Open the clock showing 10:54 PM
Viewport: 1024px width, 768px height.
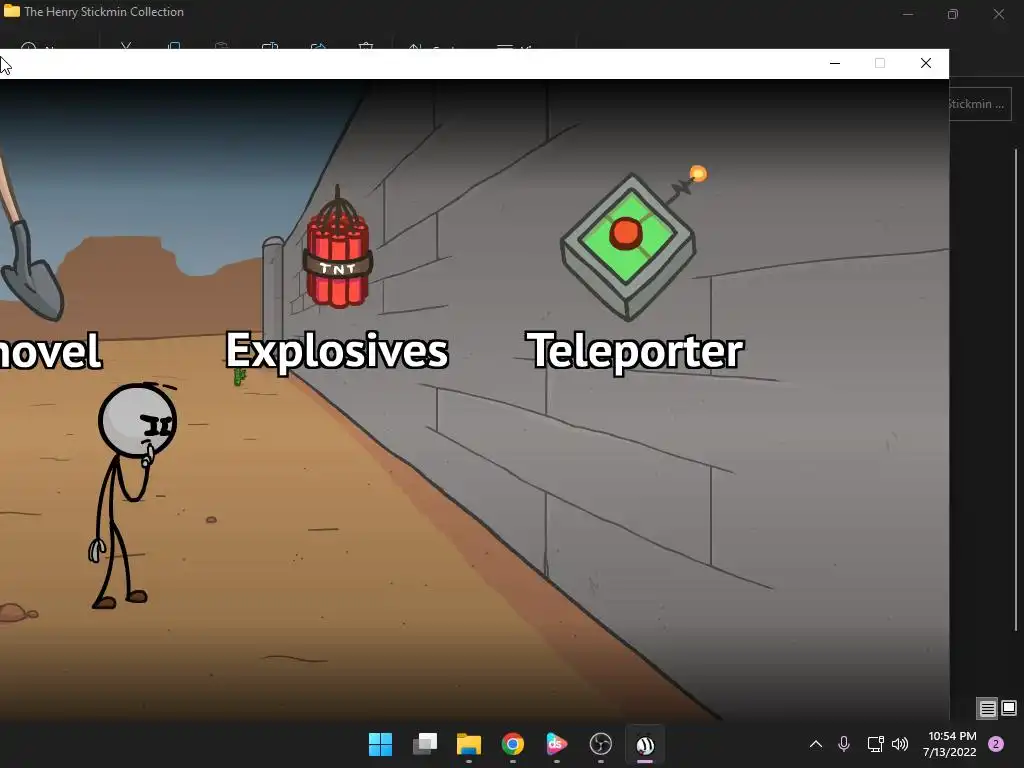click(950, 744)
